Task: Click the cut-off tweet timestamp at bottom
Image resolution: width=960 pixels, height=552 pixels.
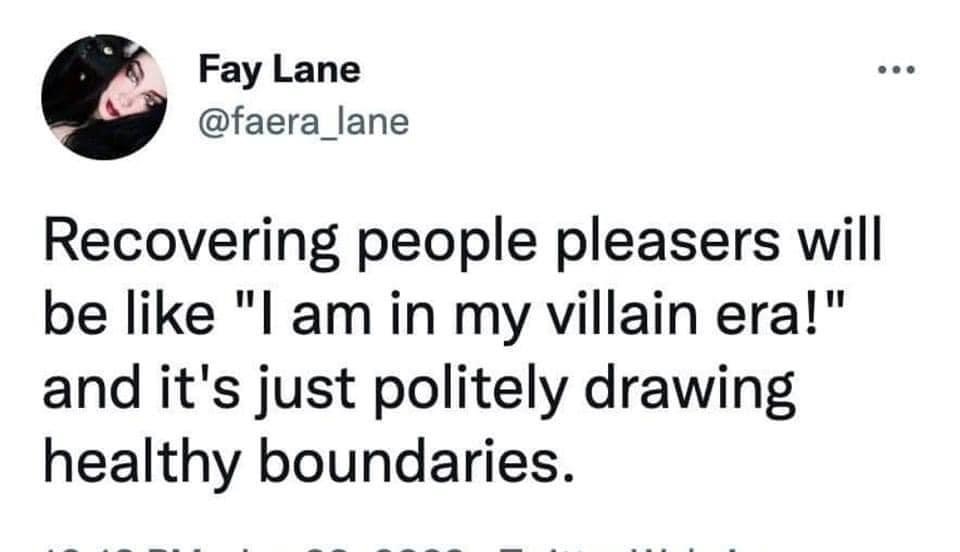Action: 250,546
